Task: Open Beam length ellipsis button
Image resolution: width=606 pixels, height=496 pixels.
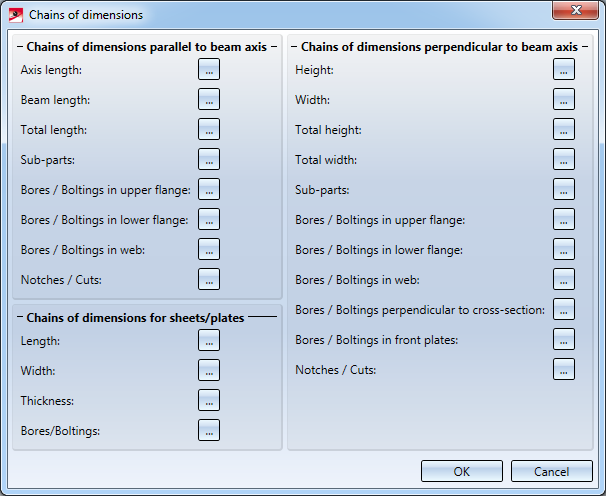Action: [x=209, y=99]
